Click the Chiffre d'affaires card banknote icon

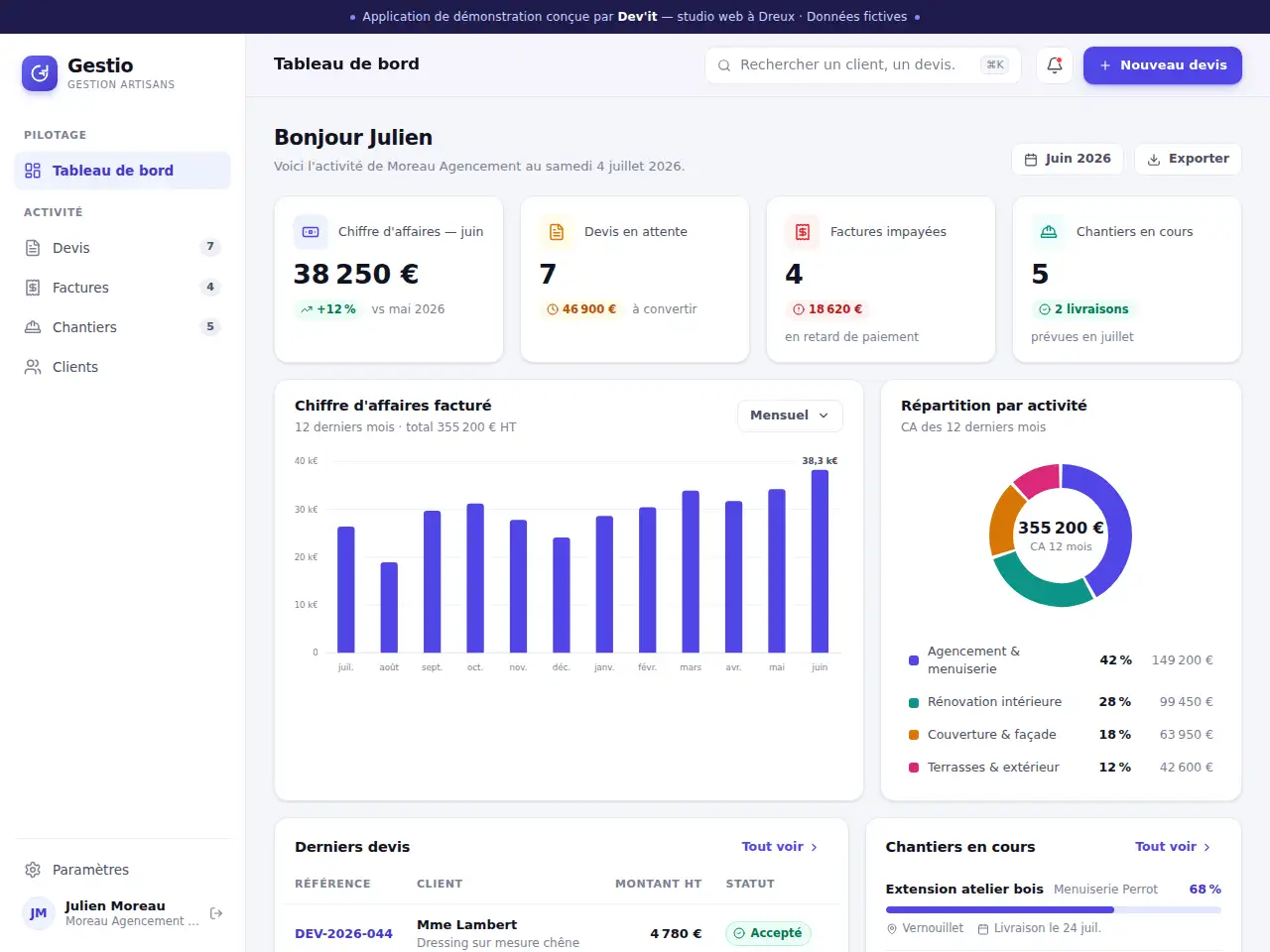click(x=311, y=232)
